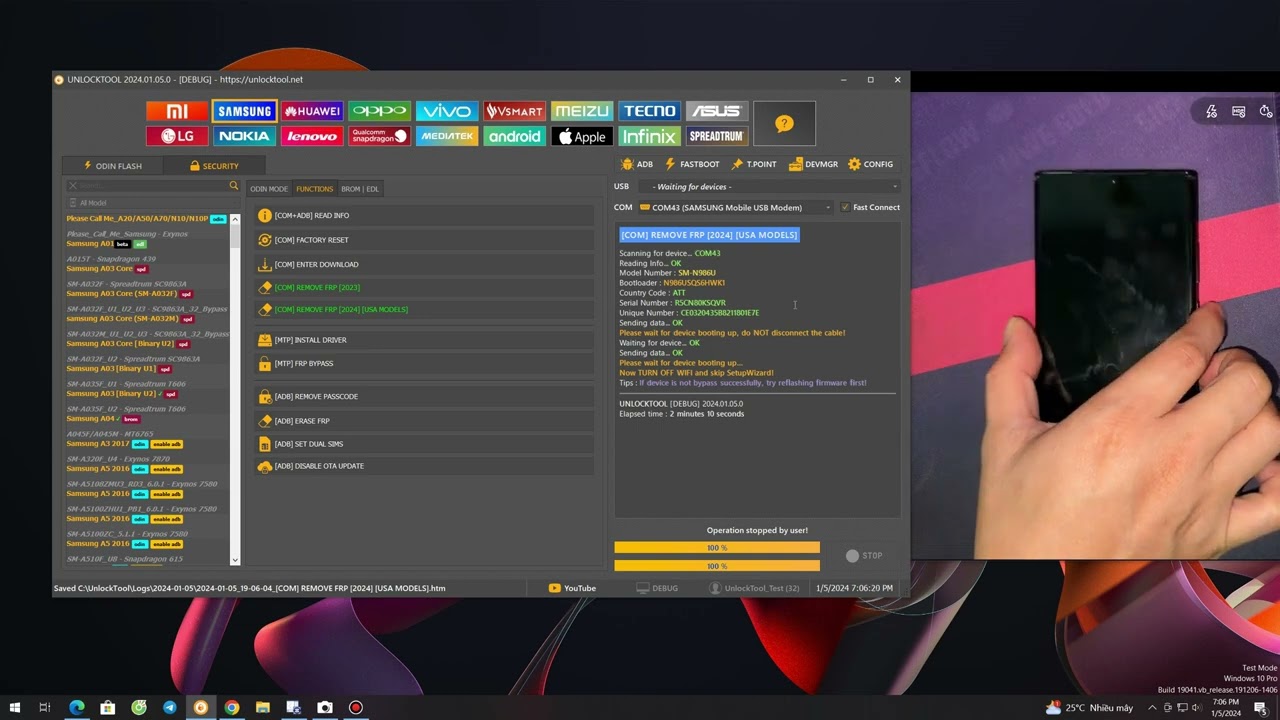Open T.POINT test point viewer
Image resolution: width=1280 pixels, height=720 pixels.
(x=754, y=164)
